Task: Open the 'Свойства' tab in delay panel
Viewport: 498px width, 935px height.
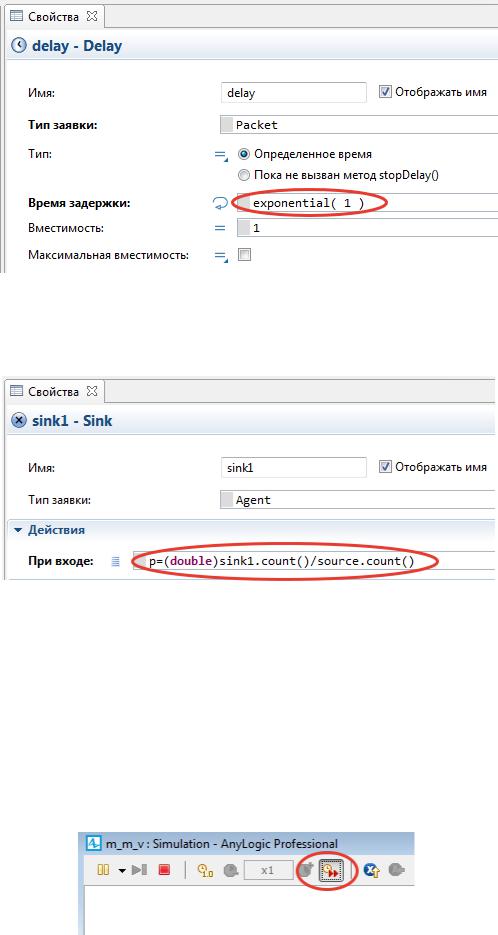Action: pos(53,17)
